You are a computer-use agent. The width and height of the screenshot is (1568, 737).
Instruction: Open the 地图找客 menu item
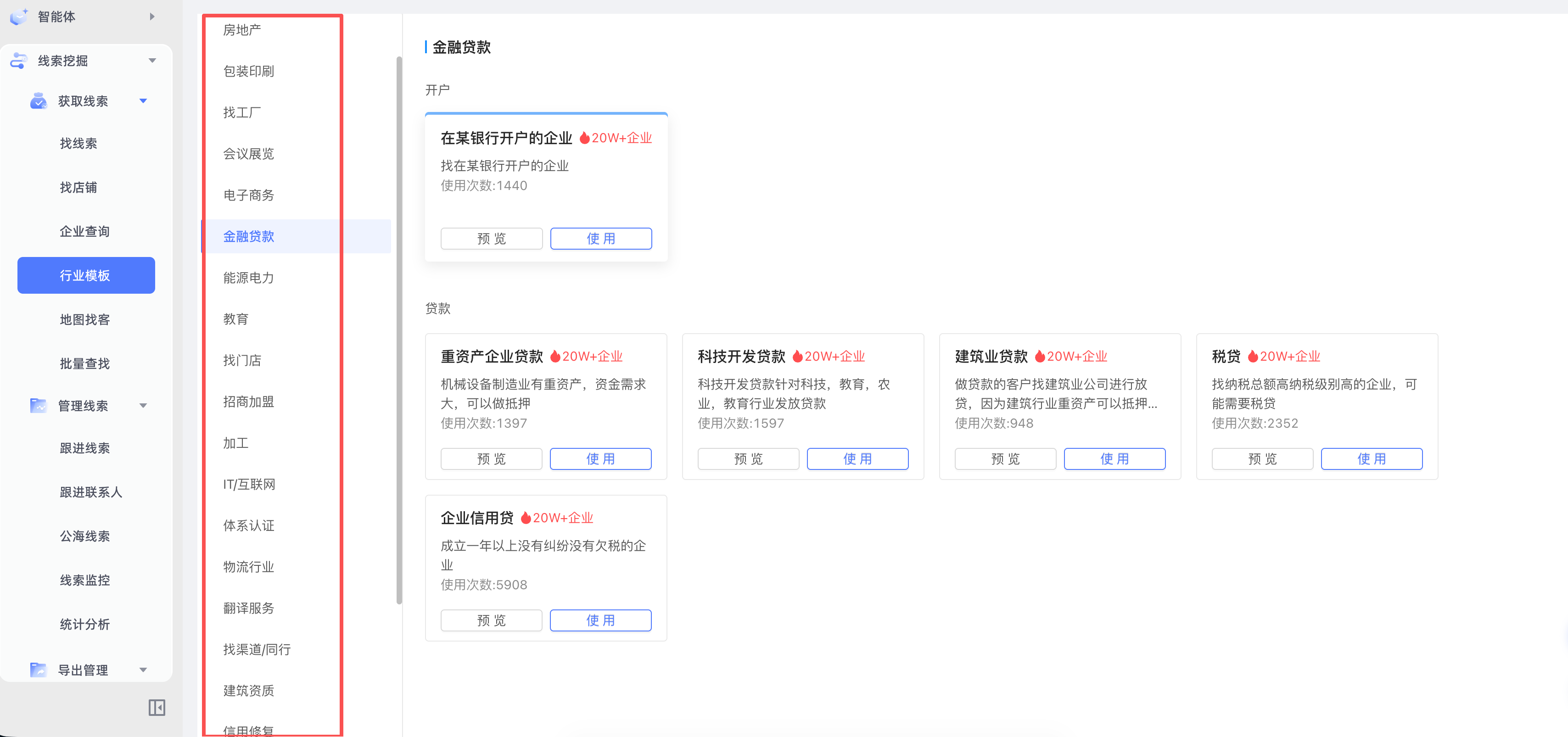pyautogui.click(x=84, y=319)
